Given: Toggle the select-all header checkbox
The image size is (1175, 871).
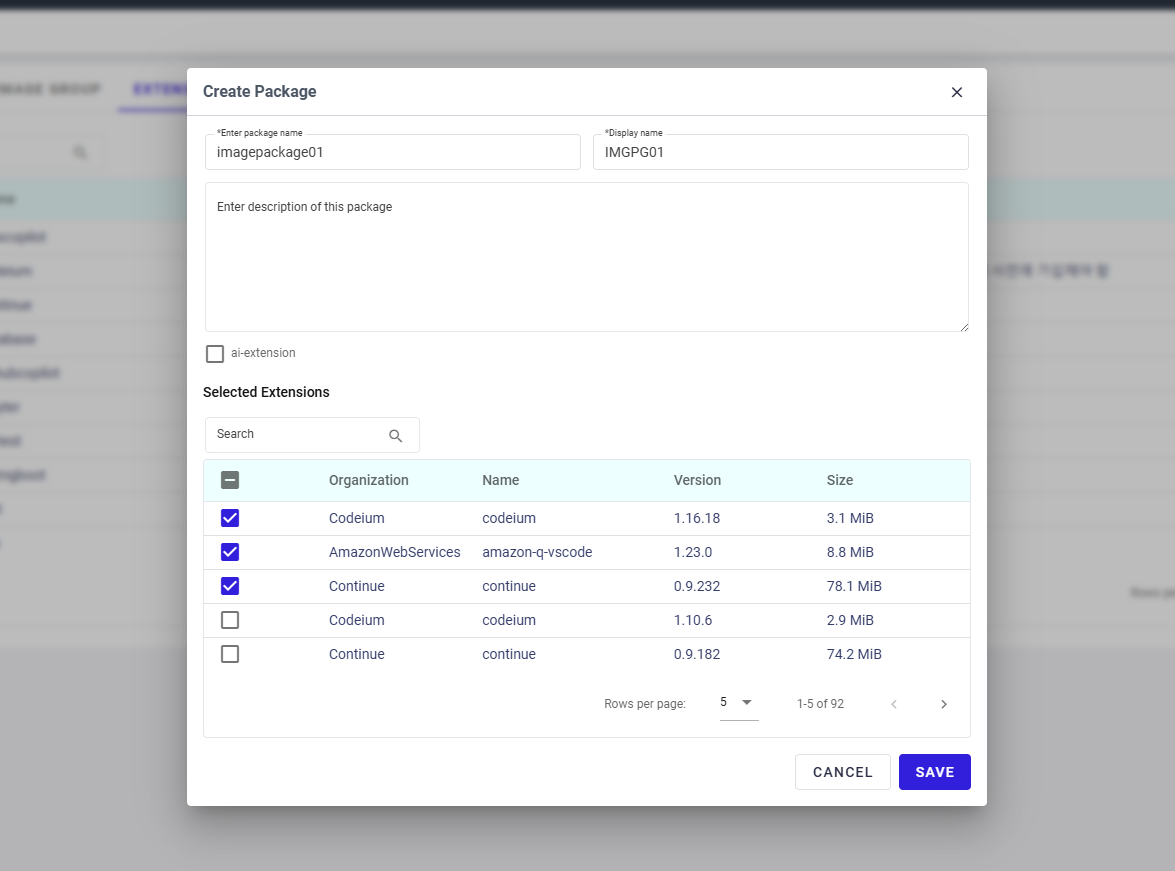Looking at the screenshot, I should coord(230,480).
